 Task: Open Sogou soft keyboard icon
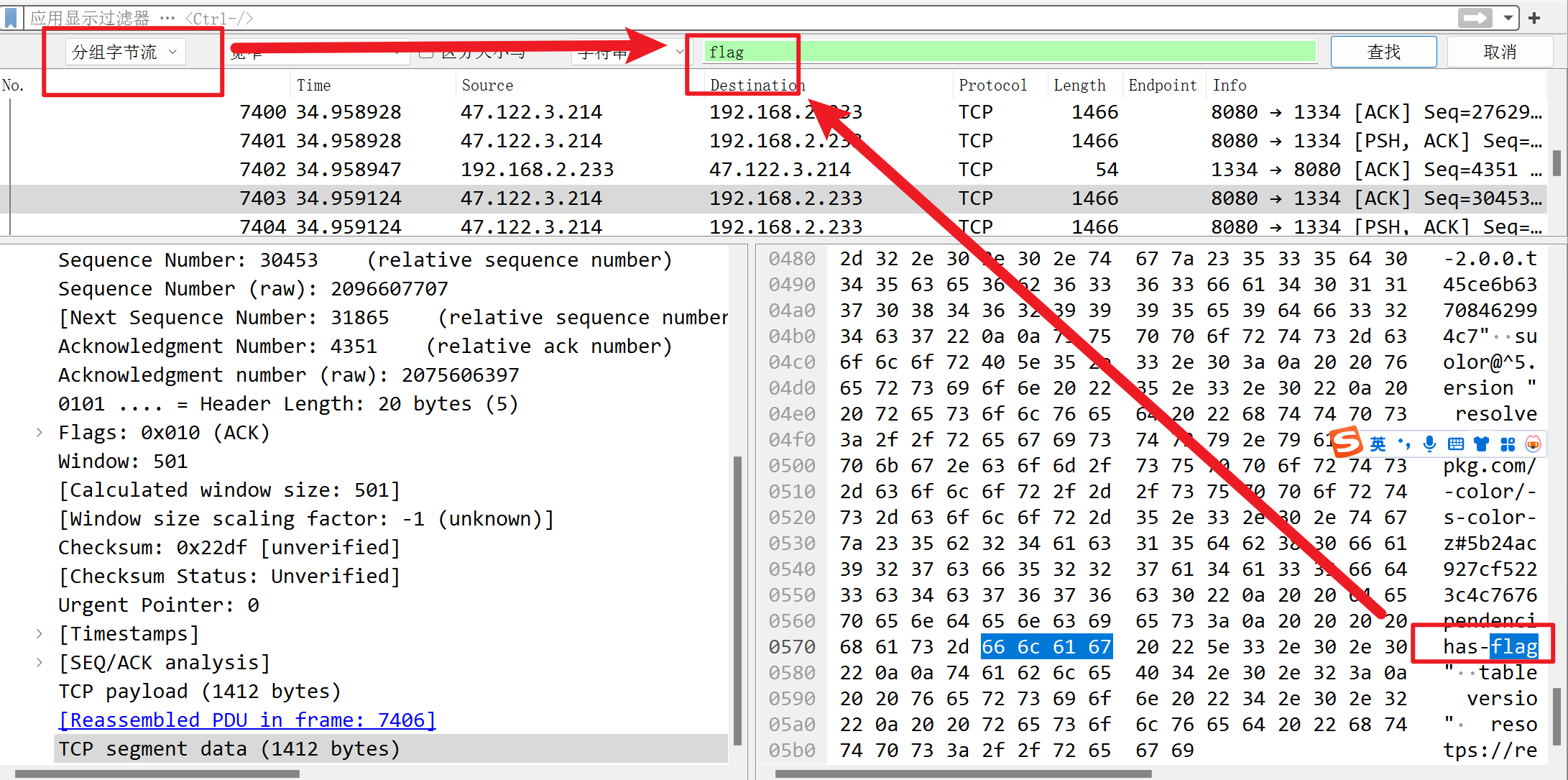coord(1455,444)
